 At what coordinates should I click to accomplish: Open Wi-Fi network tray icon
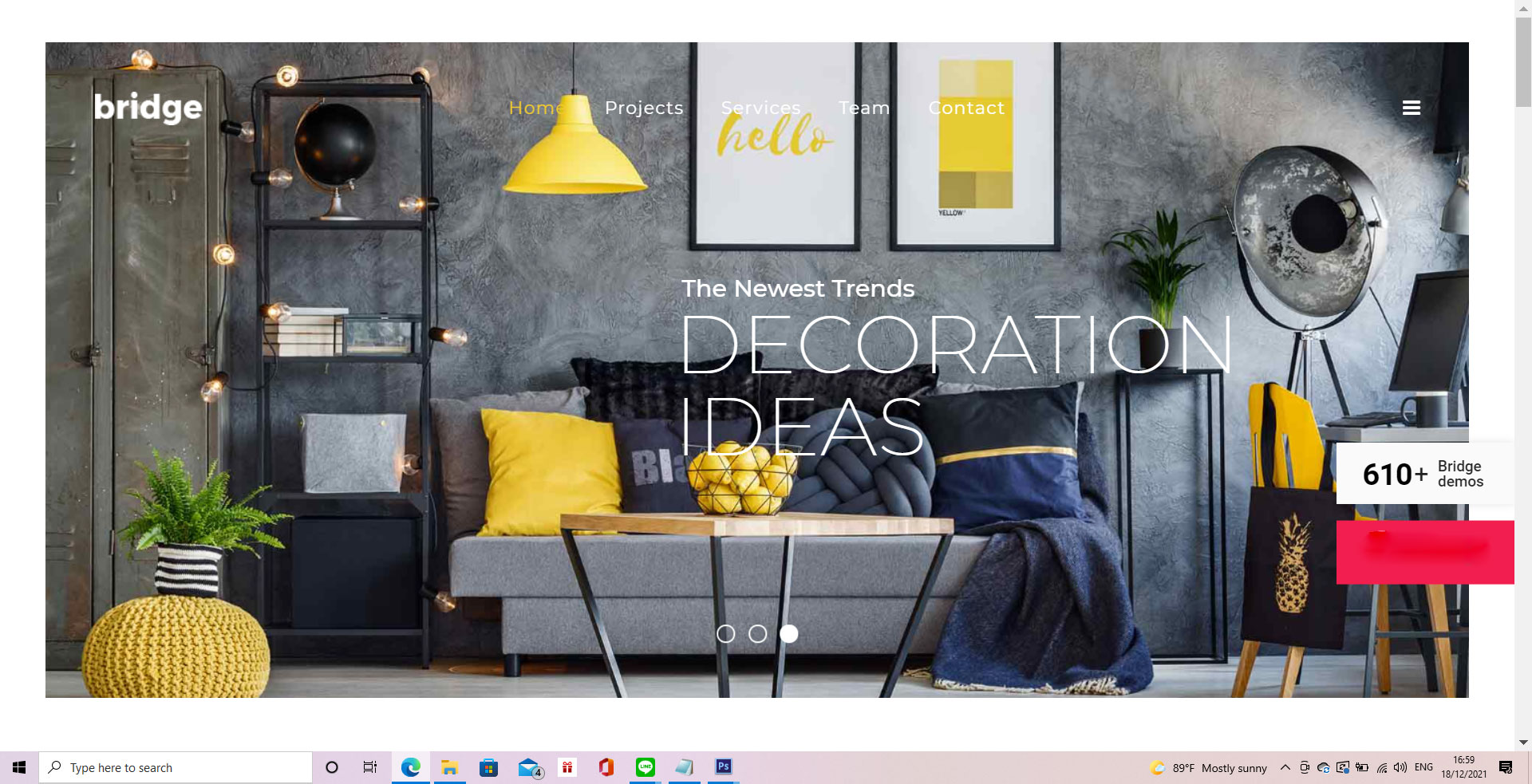(1381, 767)
